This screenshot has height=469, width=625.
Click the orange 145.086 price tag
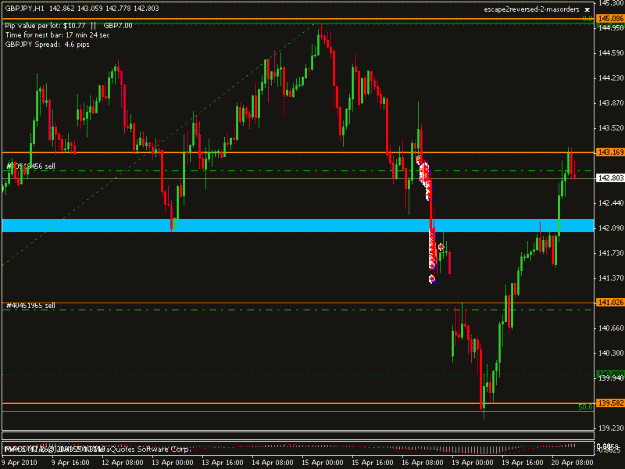[609, 18]
